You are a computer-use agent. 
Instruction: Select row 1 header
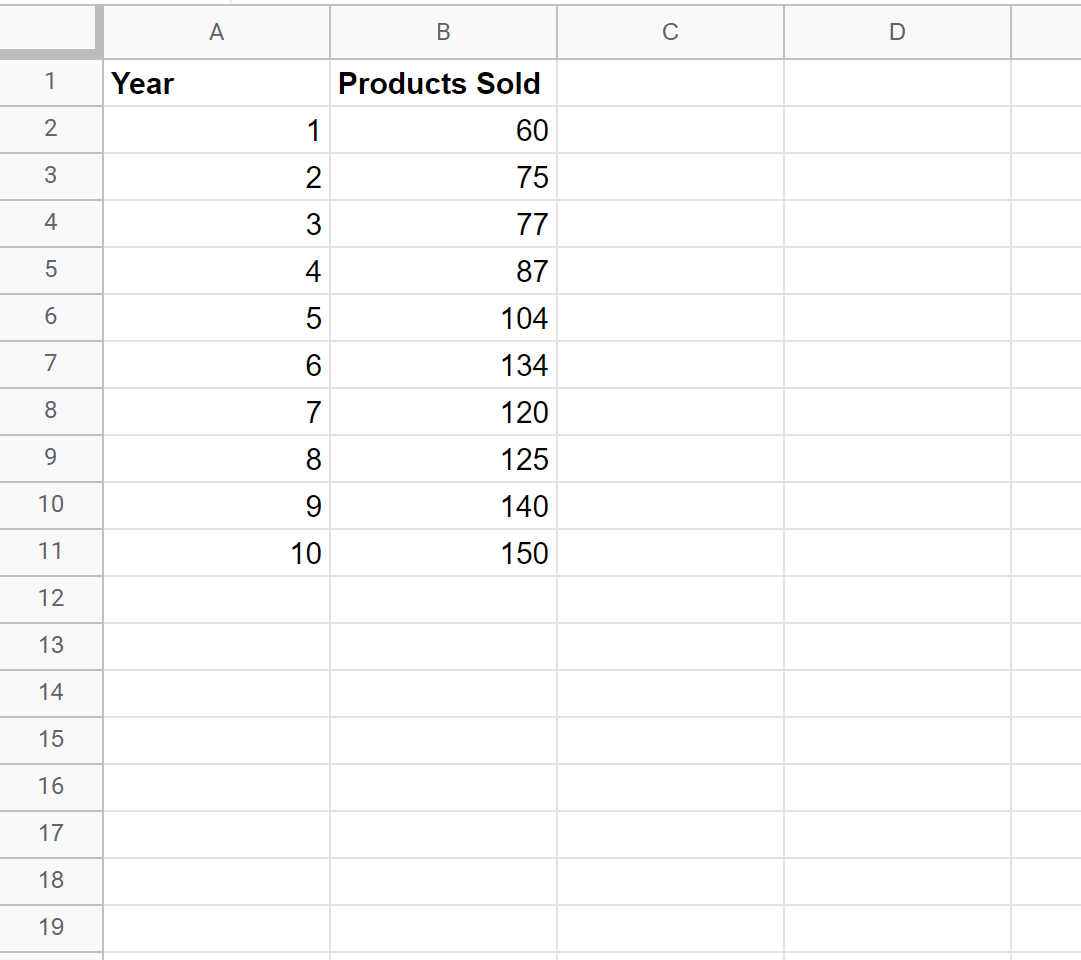pyautogui.click(x=51, y=82)
